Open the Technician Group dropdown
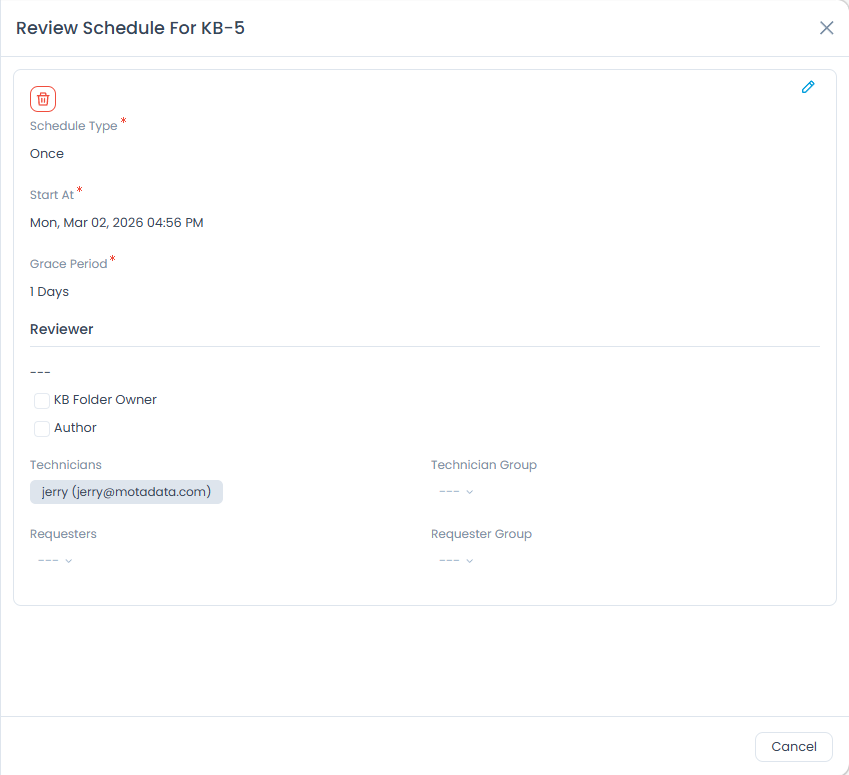 coord(456,492)
